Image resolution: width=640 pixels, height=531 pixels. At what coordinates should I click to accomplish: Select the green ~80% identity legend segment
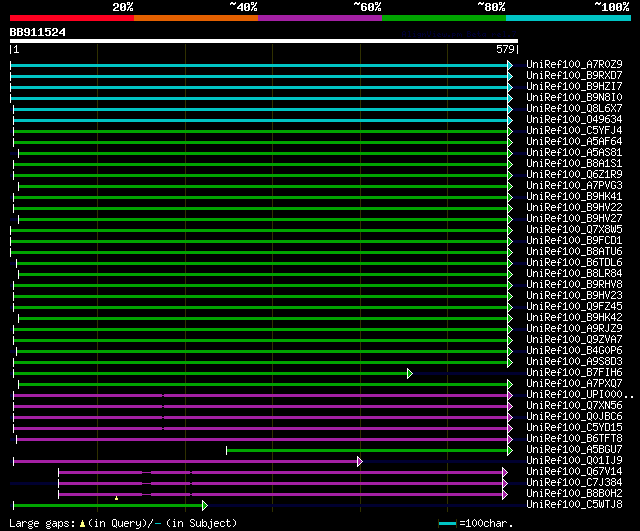coord(443,17)
